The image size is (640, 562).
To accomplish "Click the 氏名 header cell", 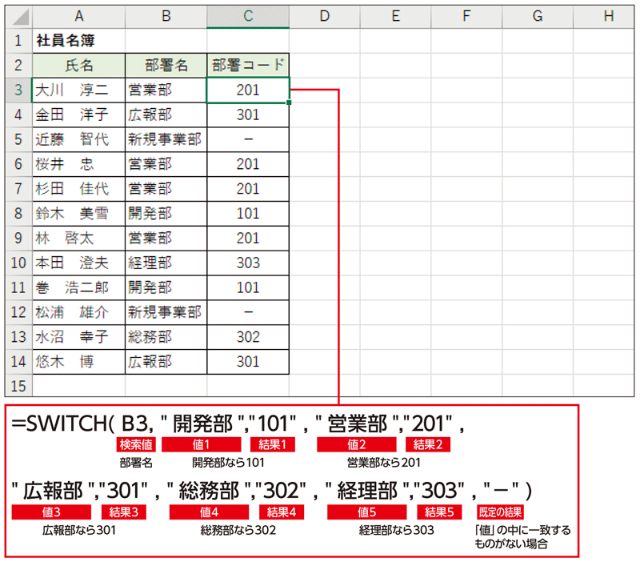I will 79,65.
